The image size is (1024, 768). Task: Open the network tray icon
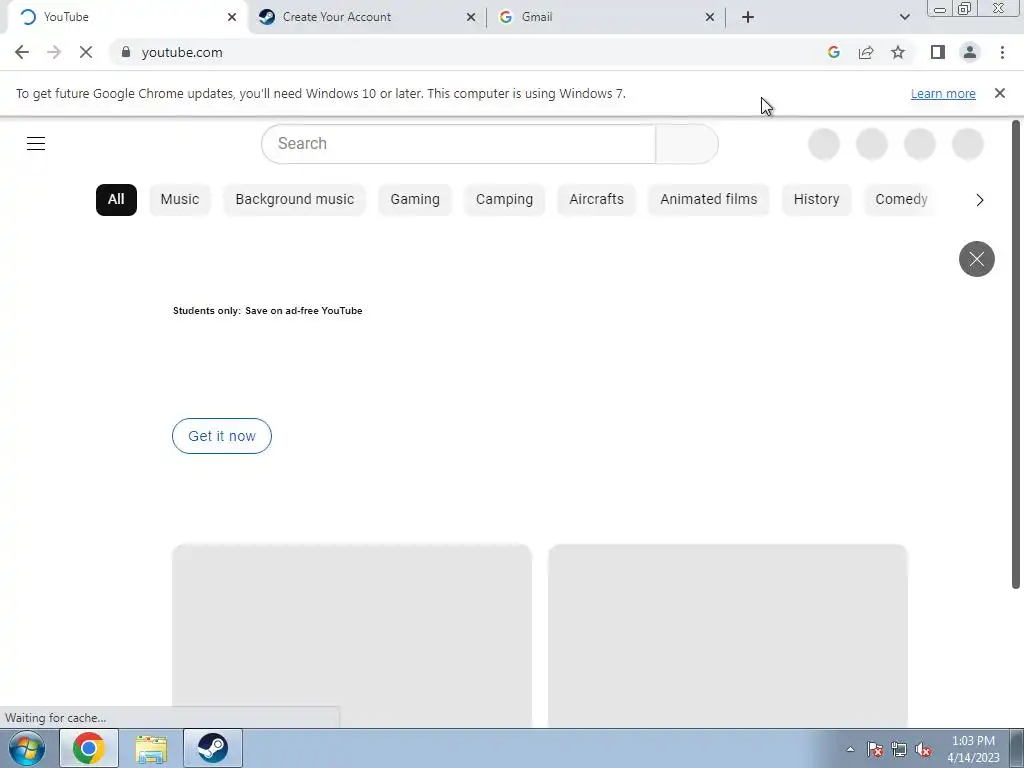(899, 749)
